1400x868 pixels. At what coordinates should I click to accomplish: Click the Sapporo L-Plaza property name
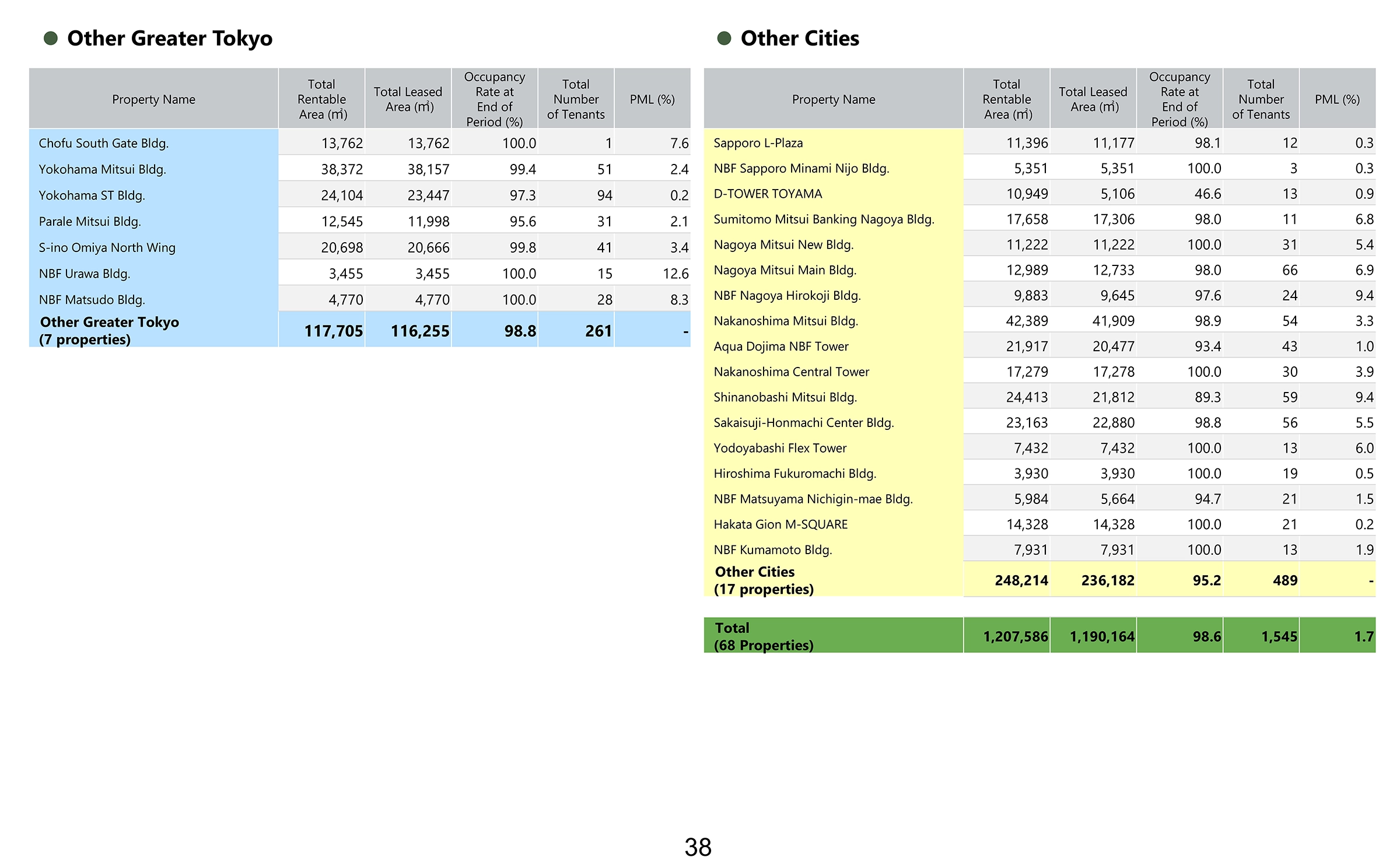click(x=758, y=143)
